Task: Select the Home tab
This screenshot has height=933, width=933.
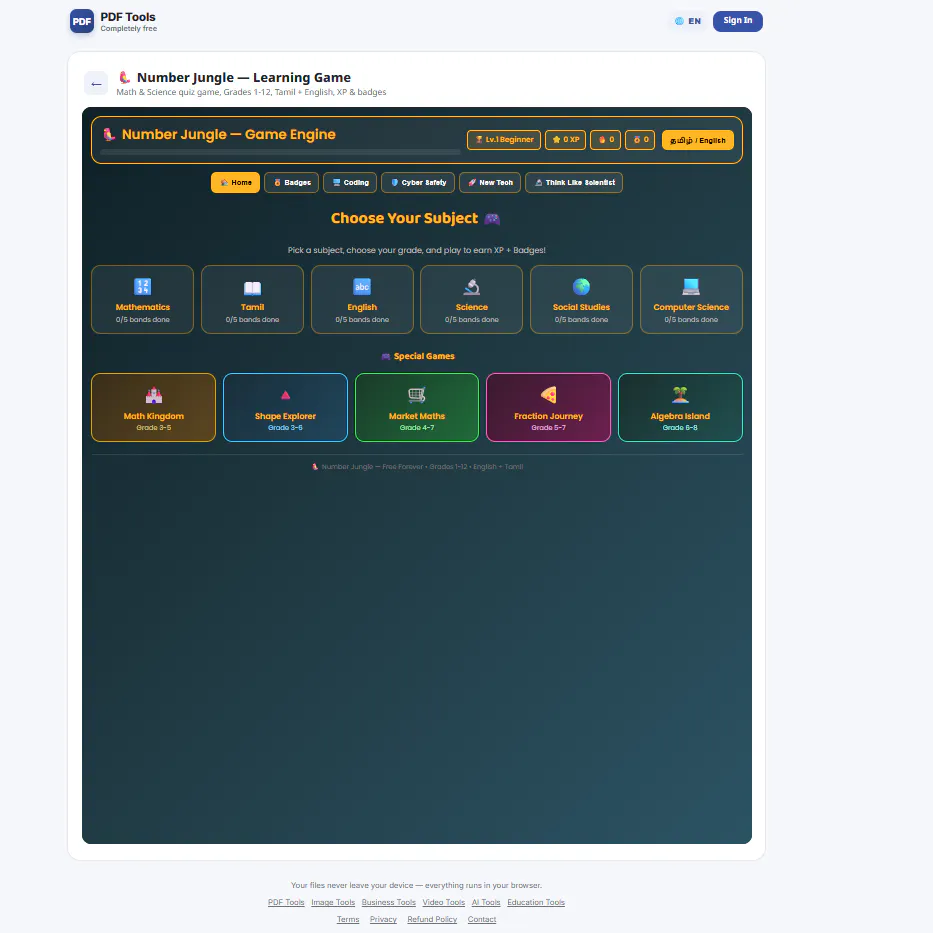Action: 235,183
